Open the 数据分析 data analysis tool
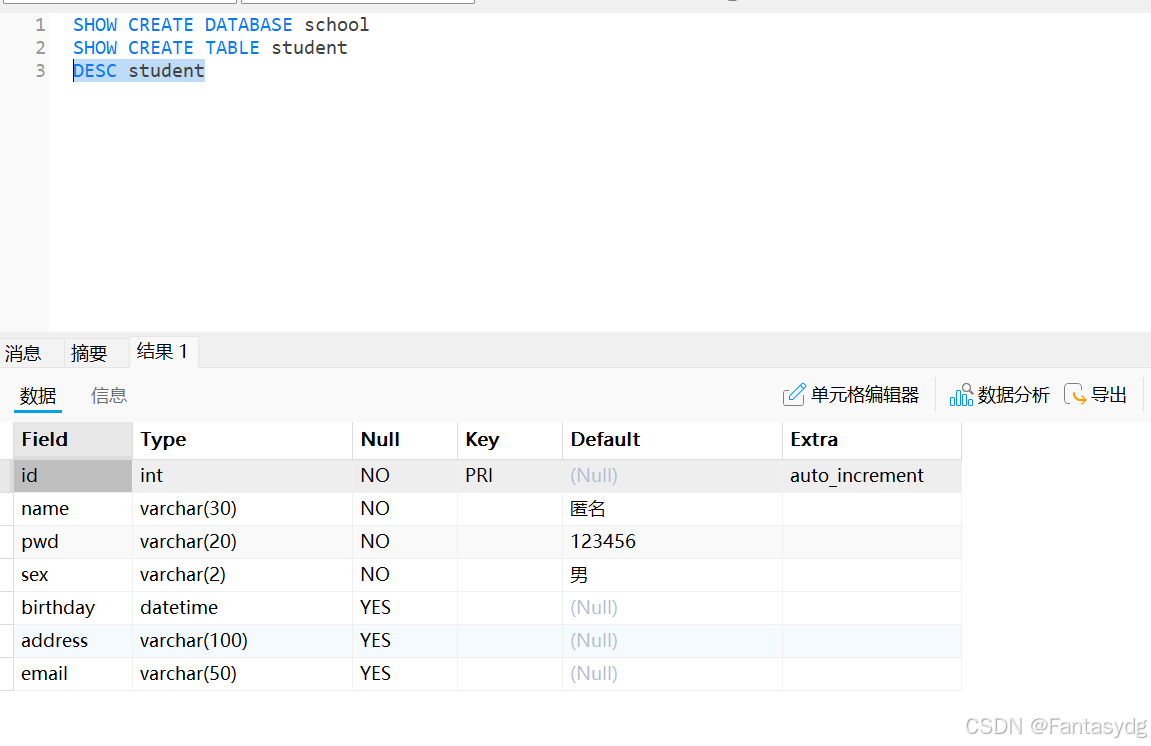 (1013, 394)
